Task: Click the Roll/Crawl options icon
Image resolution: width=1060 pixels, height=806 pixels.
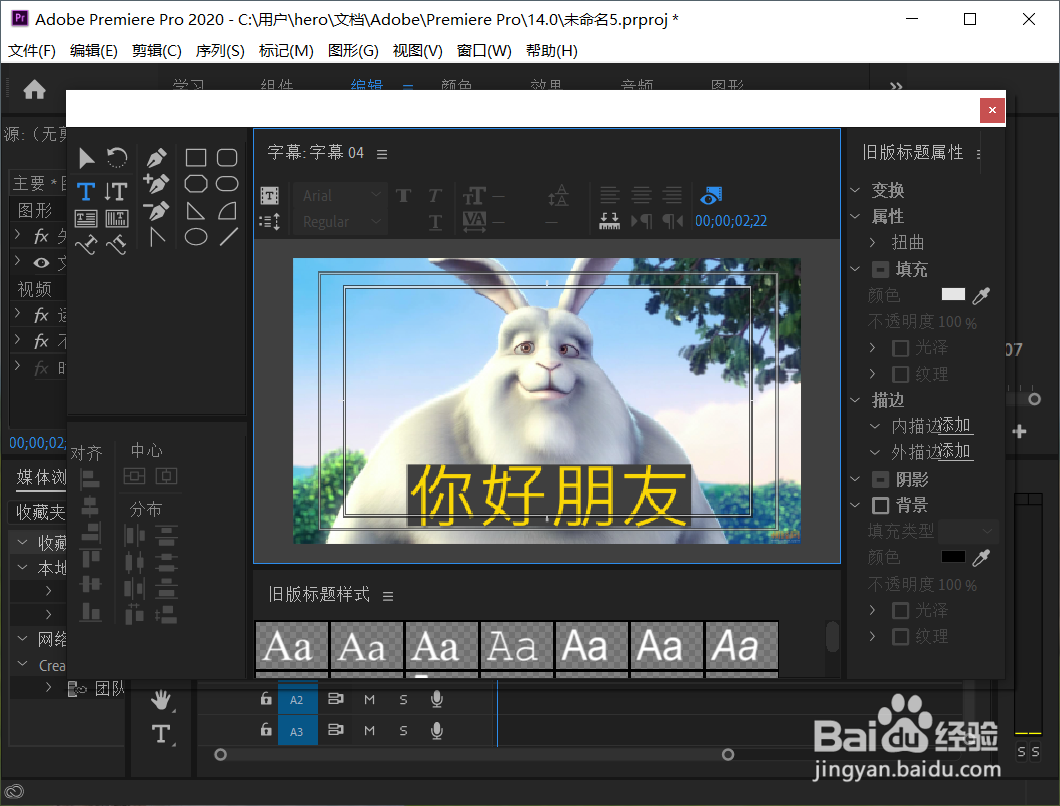Action: (270, 221)
